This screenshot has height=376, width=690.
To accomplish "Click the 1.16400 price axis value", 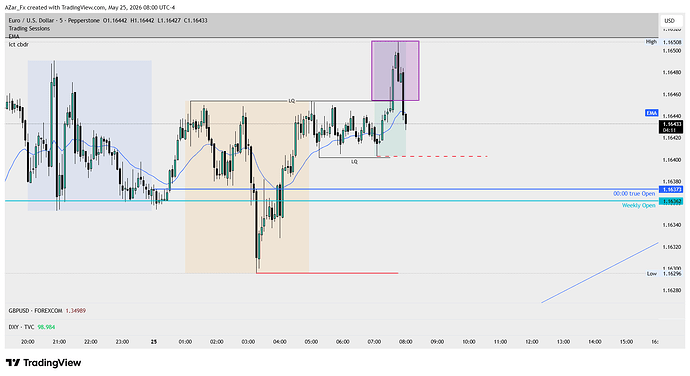I will tap(672, 160).
